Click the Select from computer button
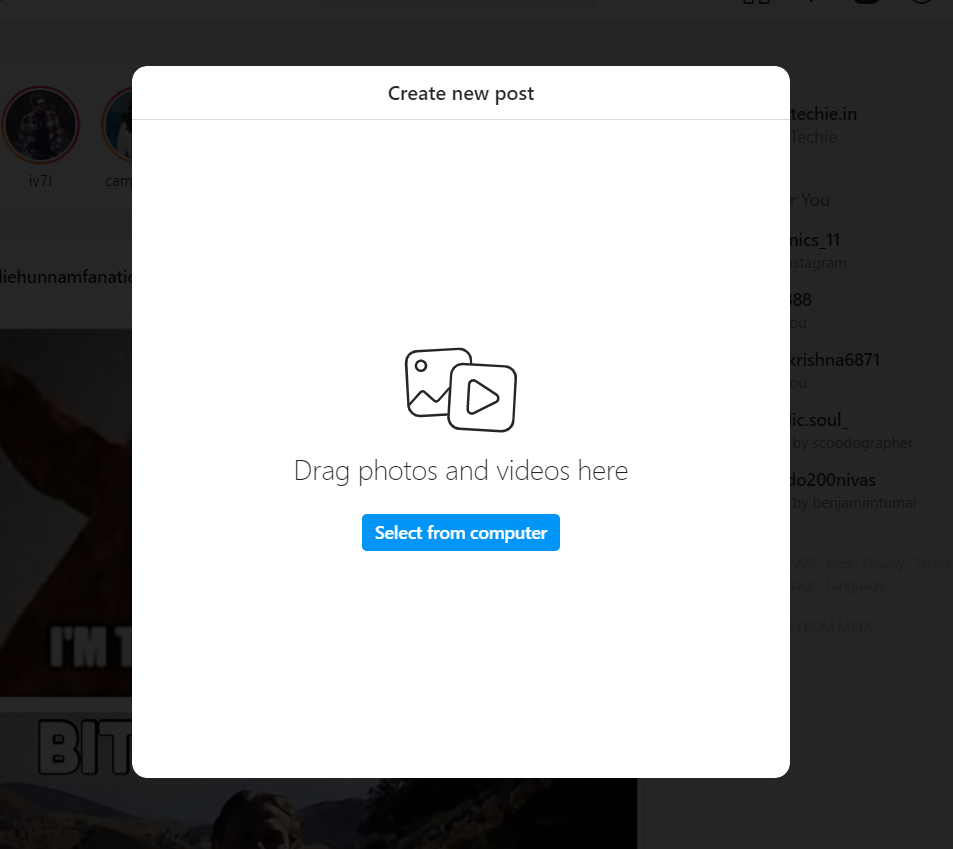Viewport: 953px width, 849px height. click(x=460, y=533)
